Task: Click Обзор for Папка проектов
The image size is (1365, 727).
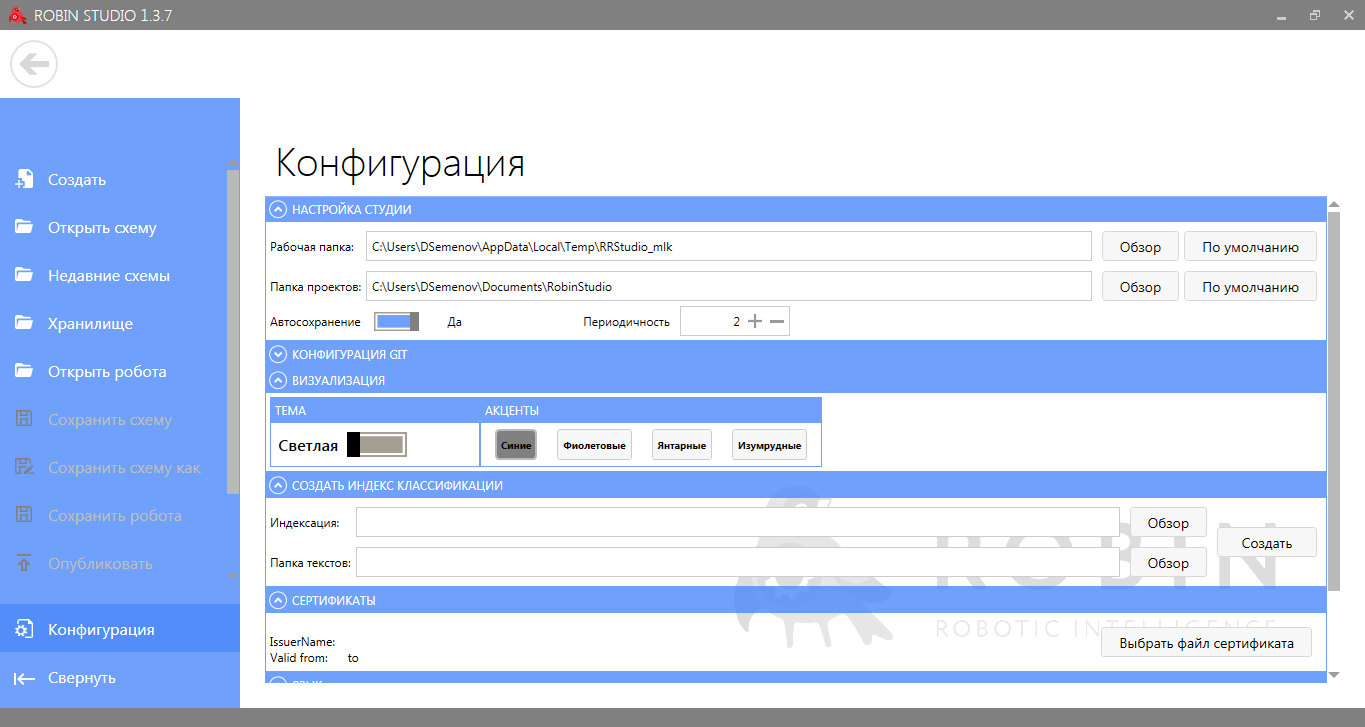Action: point(1140,286)
